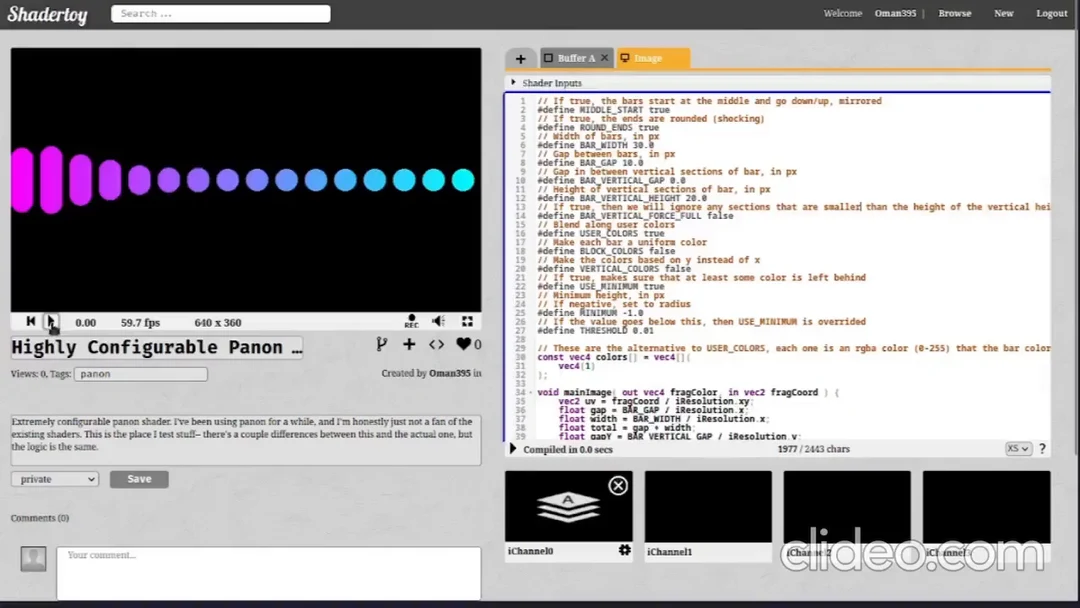
Task: Open the XS font size dropdown
Action: pyautogui.click(x=1017, y=448)
